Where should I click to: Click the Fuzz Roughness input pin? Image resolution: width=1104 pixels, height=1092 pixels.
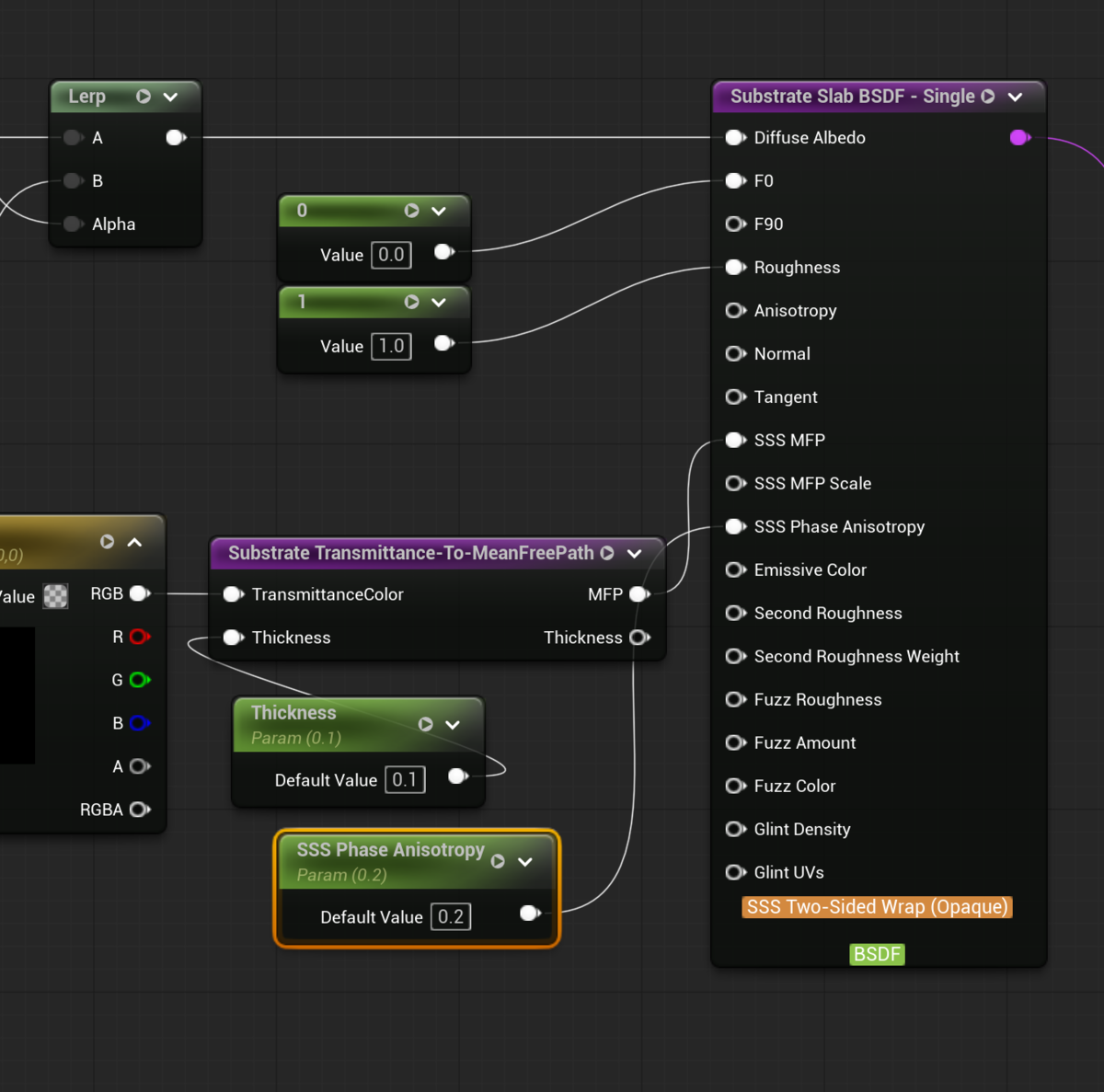click(x=735, y=700)
